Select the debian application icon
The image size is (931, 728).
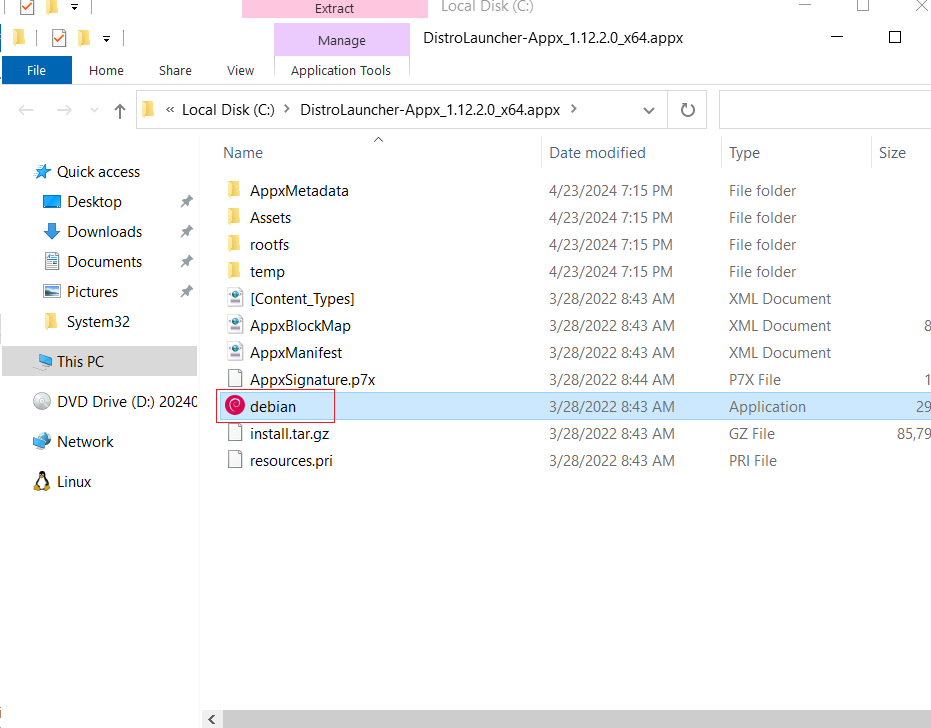[x=235, y=406]
